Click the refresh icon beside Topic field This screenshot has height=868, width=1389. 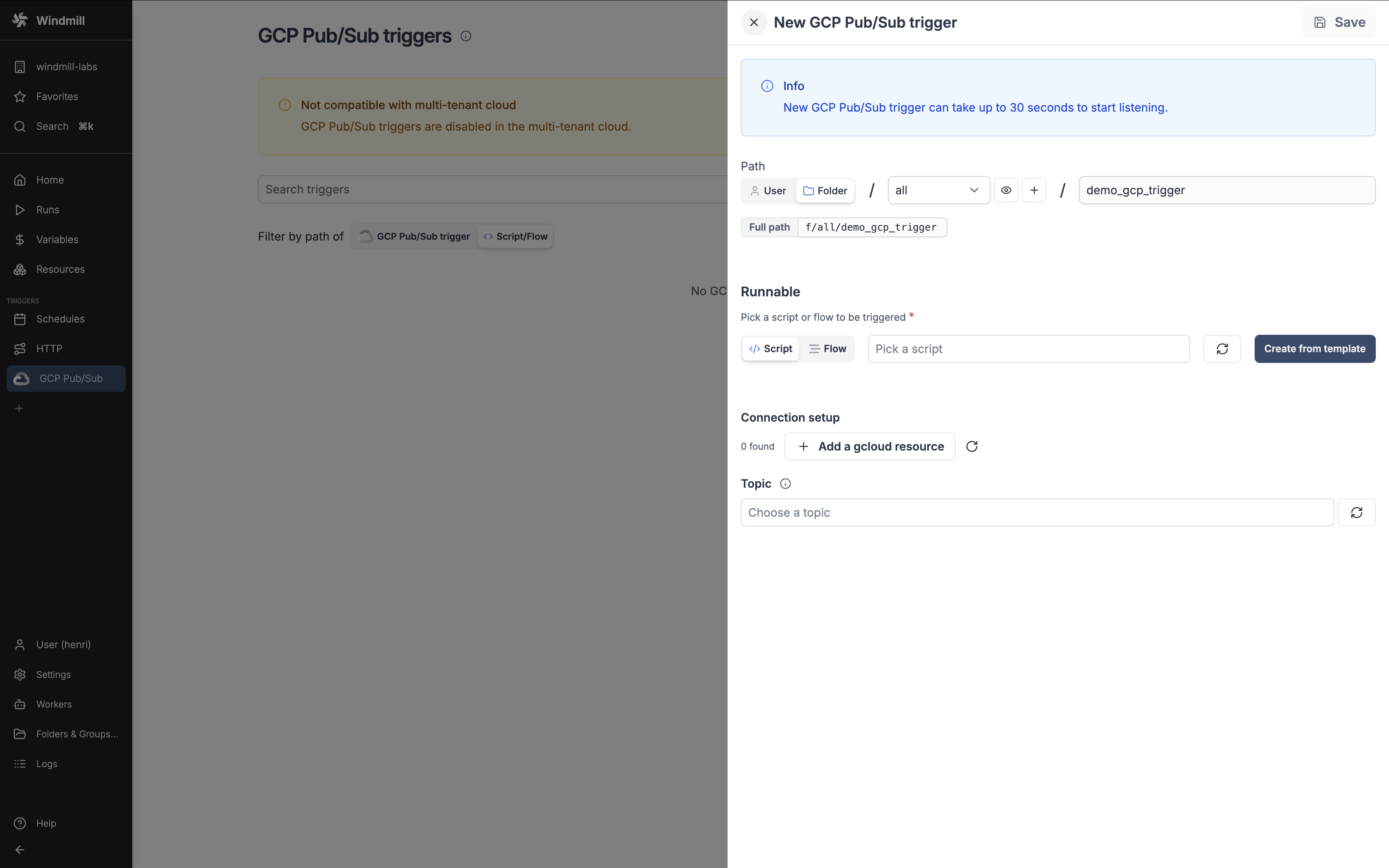tap(1356, 512)
